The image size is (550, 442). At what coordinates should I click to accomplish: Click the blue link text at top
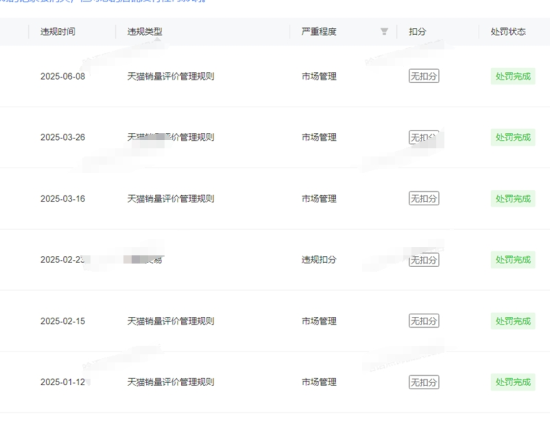click(x=103, y=1)
